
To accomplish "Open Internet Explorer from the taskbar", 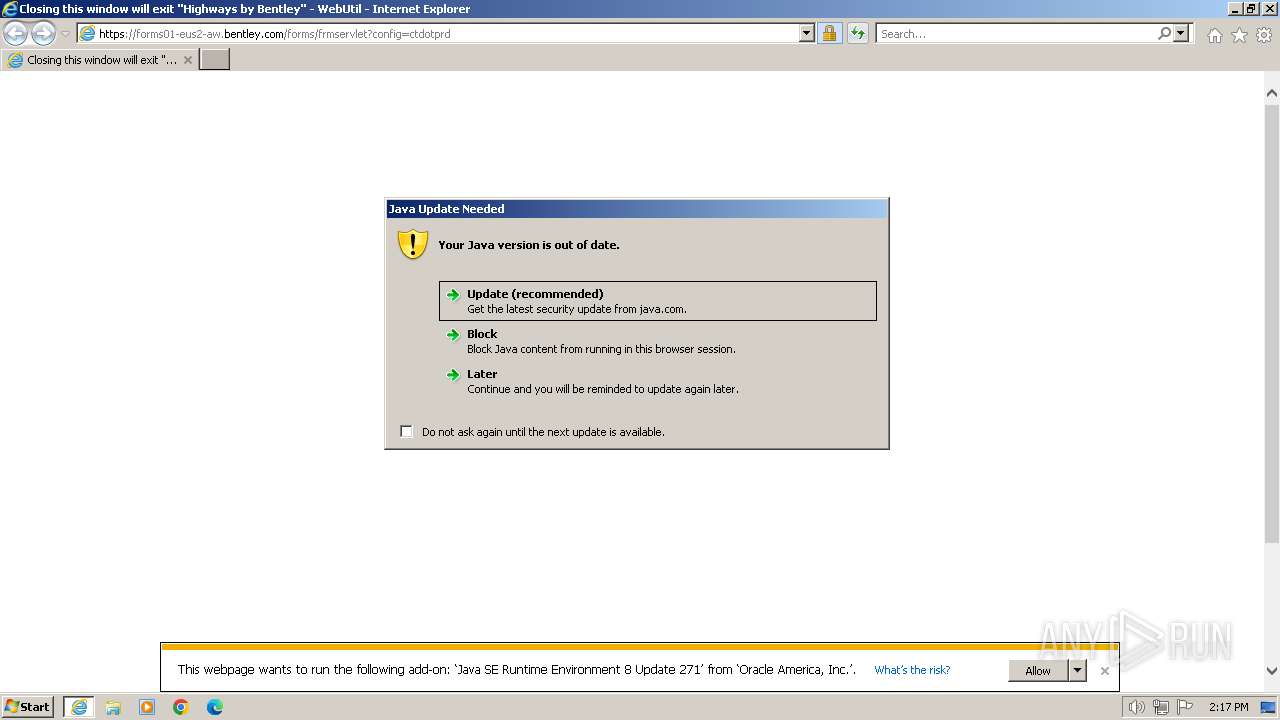I will (x=79, y=707).
